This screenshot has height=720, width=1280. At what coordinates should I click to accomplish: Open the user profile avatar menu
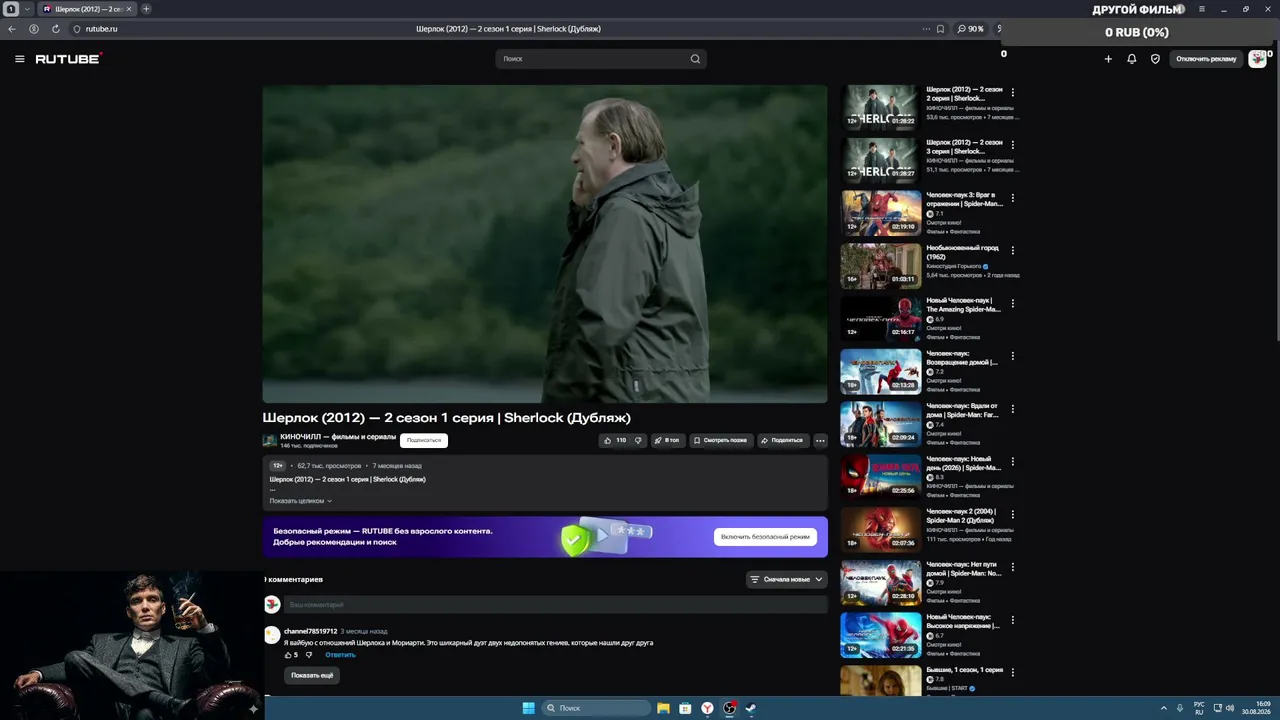tap(1258, 59)
